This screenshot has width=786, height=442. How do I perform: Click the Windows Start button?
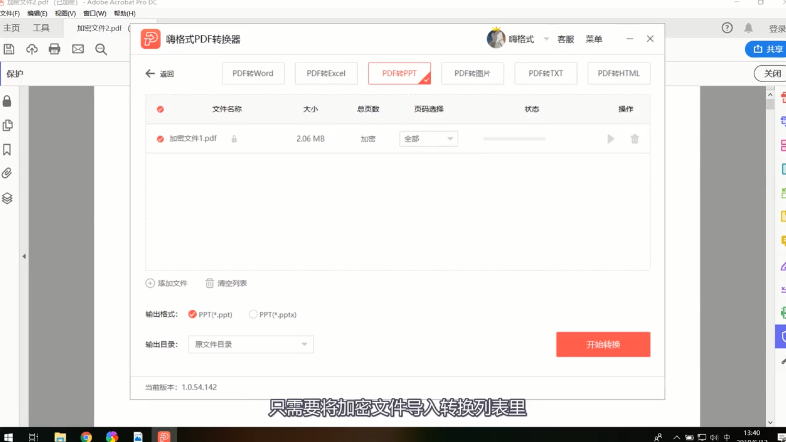pyautogui.click(x=9, y=436)
